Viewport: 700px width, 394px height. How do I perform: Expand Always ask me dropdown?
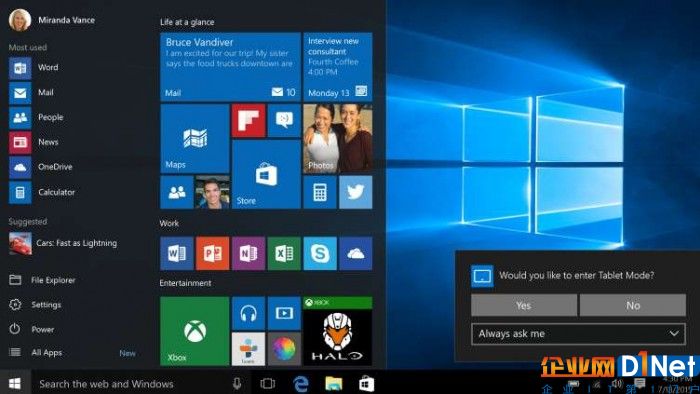pos(579,334)
